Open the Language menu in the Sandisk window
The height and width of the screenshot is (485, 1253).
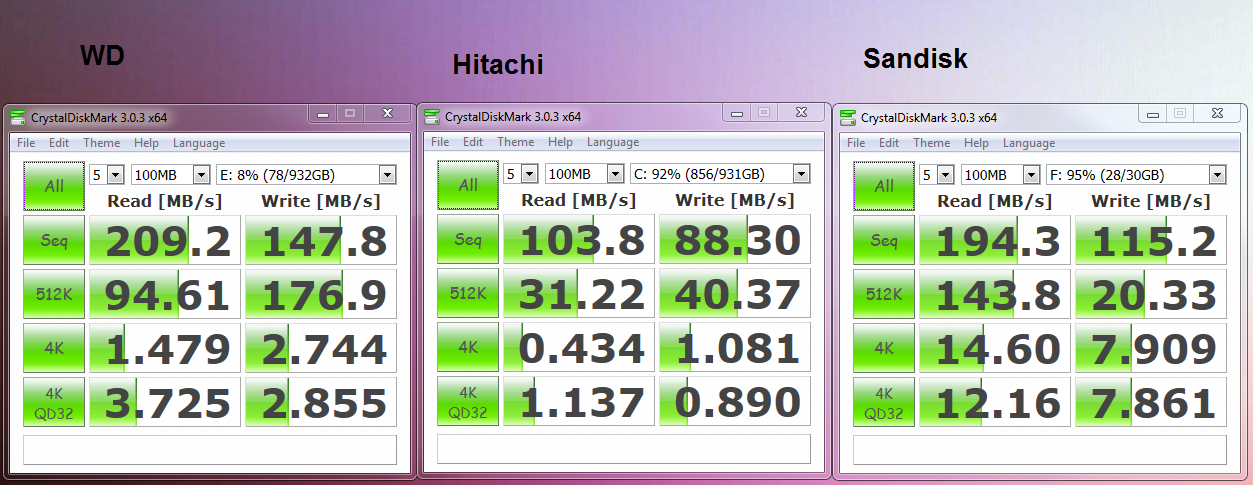[1028, 143]
